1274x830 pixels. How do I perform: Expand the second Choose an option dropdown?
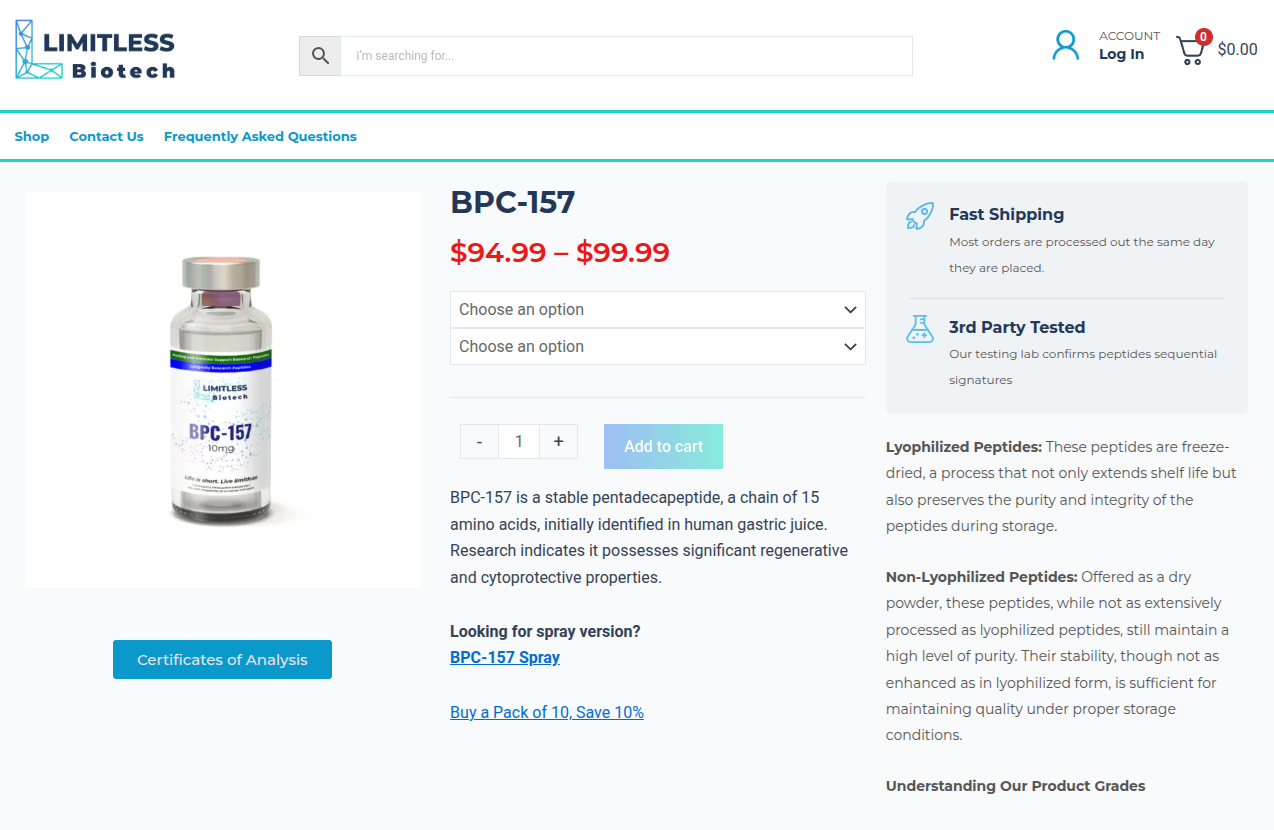657,347
